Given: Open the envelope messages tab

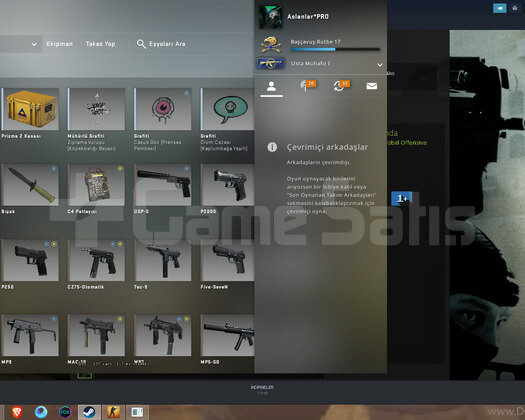Looking at the screenshot, I should click(x=372, y=86).
